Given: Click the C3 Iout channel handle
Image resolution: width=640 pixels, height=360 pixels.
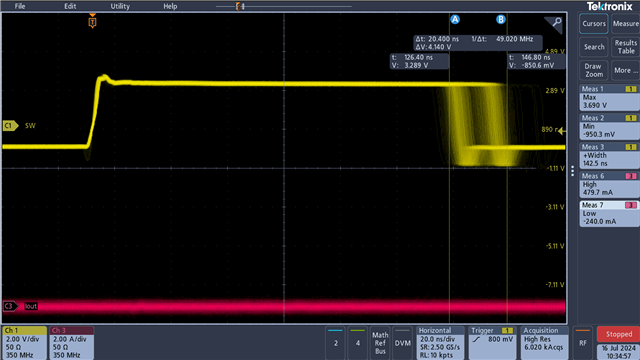Looking at the screenshot, I should 11,306.
